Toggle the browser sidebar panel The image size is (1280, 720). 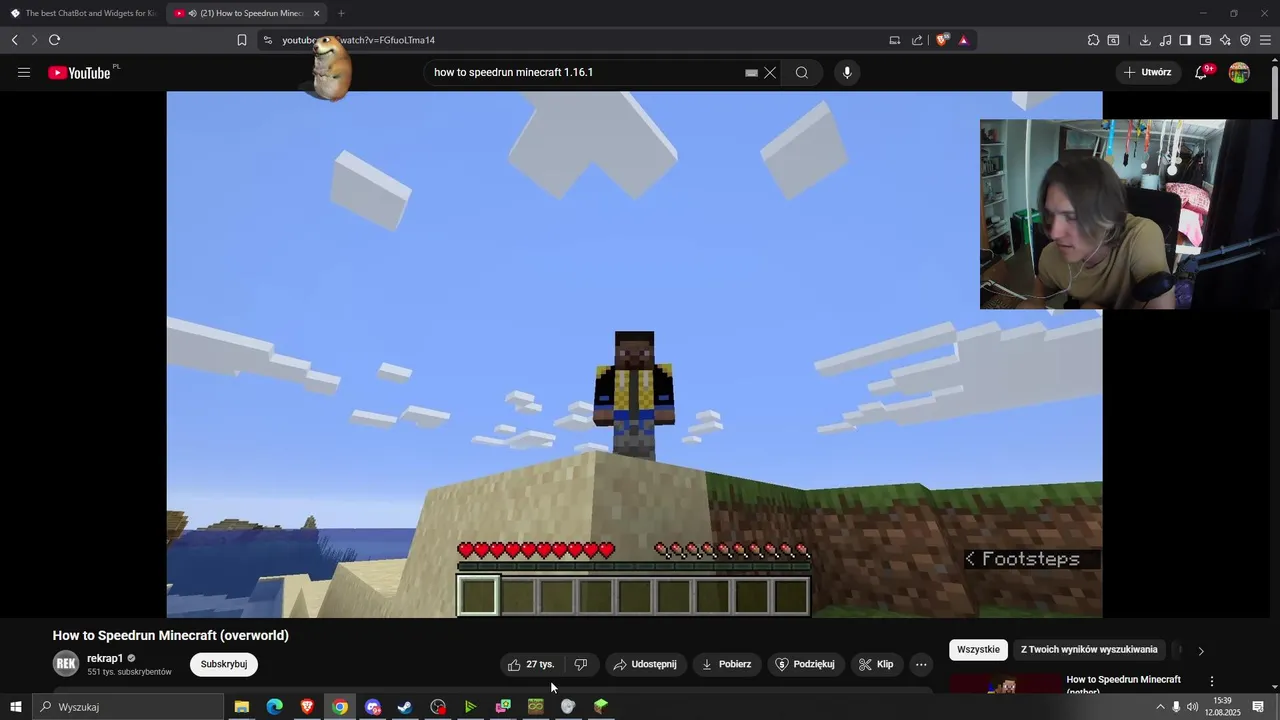pyautogui.click(x=1185, y=40)
